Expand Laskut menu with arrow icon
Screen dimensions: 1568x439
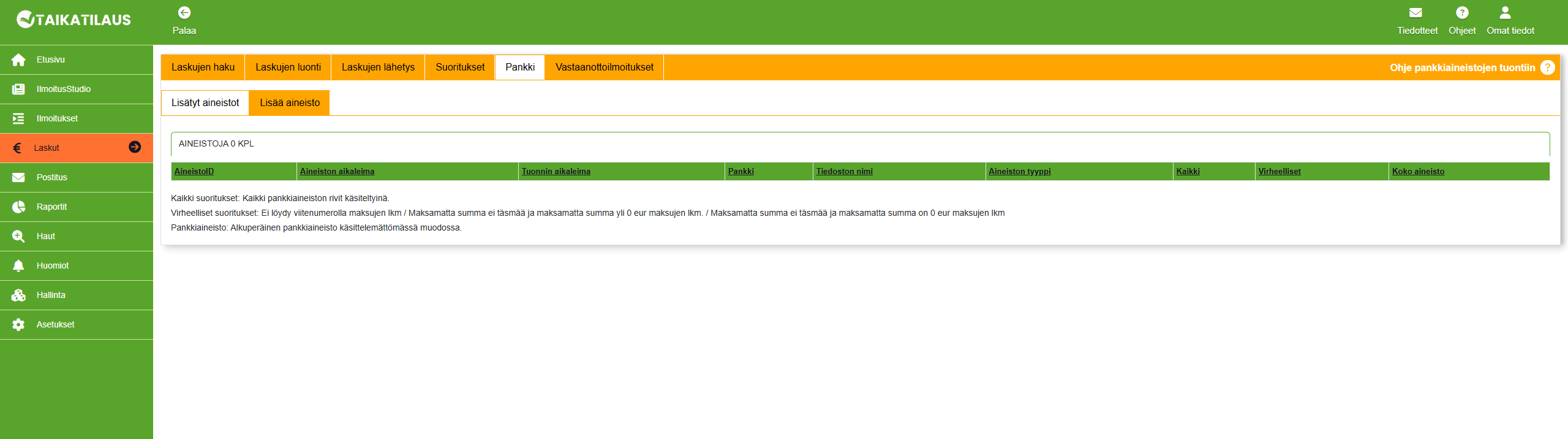[135, 147]
